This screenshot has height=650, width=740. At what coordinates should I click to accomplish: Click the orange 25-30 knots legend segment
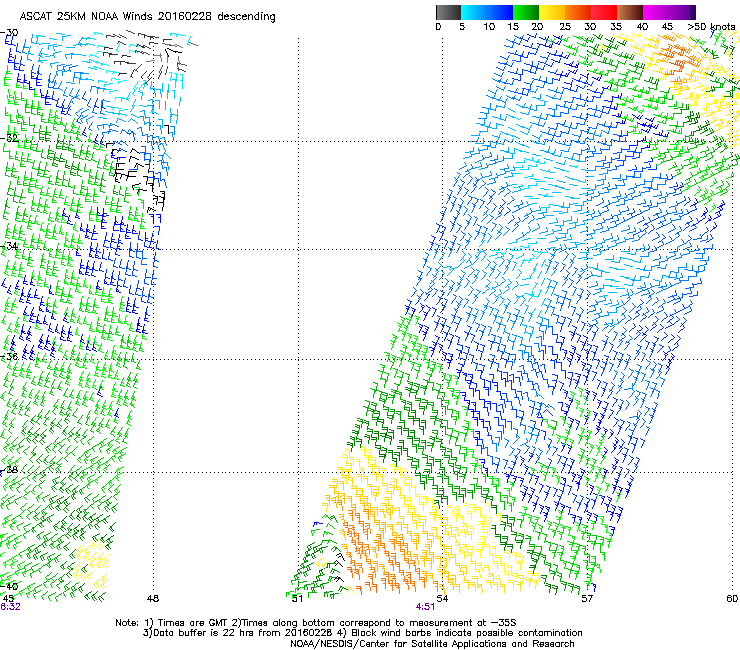pos(578,12)
